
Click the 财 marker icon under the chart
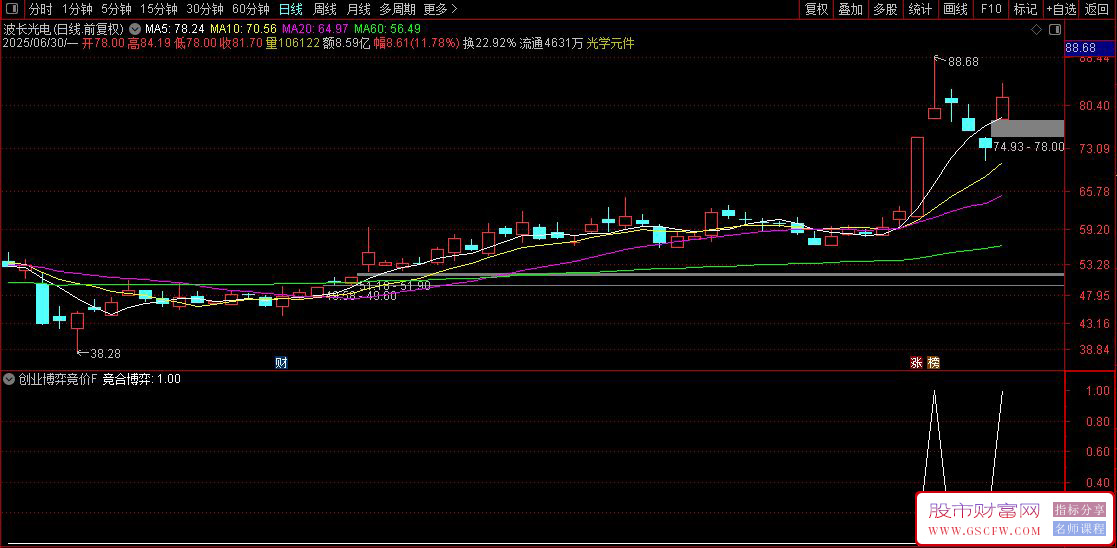281,363
